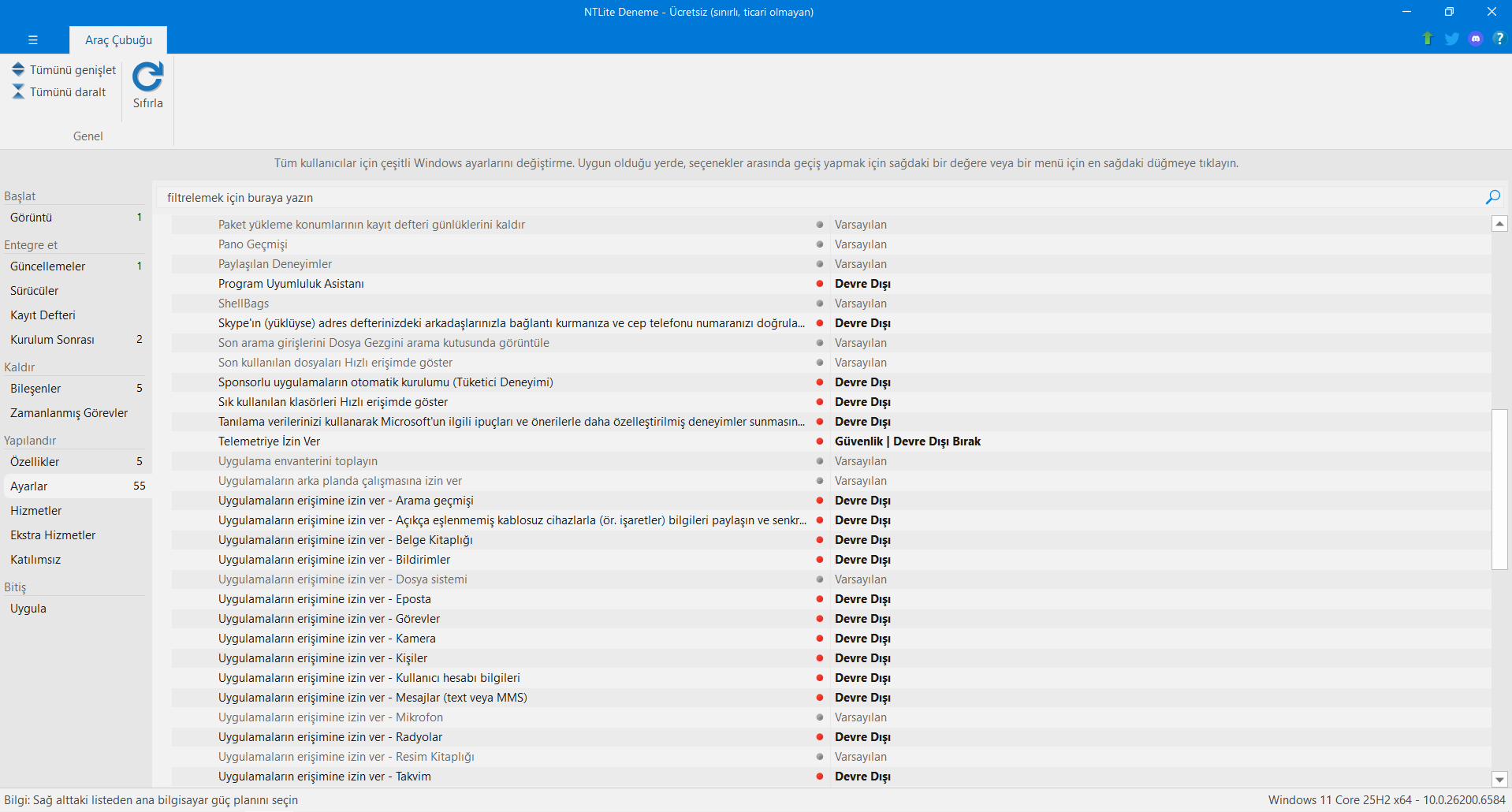This screenshot has height=812, width=1512.
Task: Click the search magnifier icon
Action: point(1492,197)
